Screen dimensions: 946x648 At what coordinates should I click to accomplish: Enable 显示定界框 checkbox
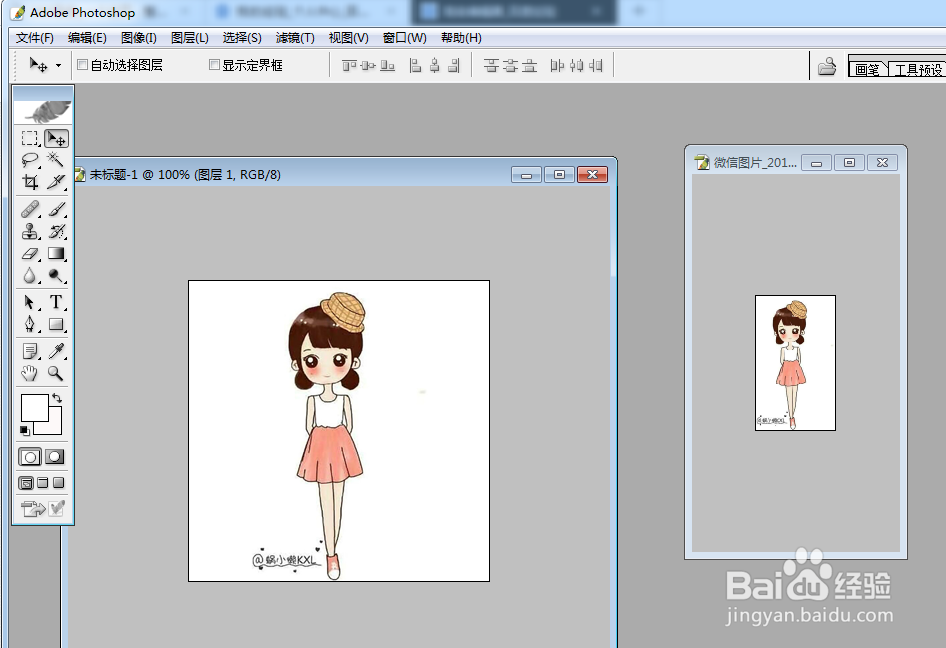(x=214, y=65)
